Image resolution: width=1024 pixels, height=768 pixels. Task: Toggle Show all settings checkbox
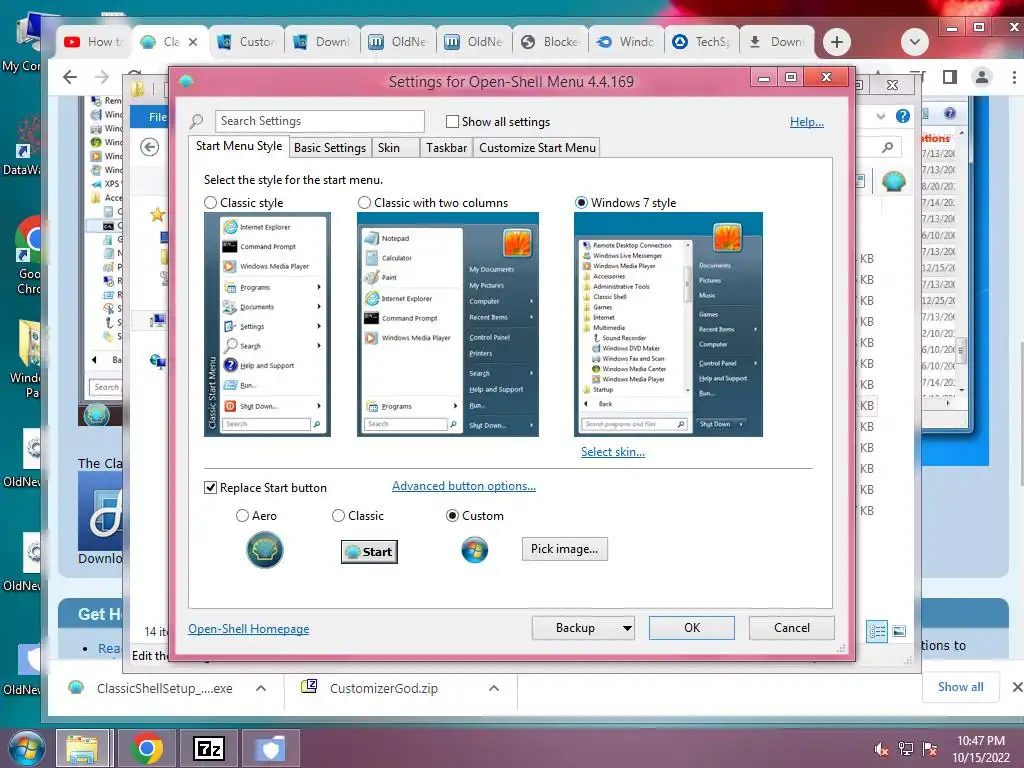pos(452,121)
